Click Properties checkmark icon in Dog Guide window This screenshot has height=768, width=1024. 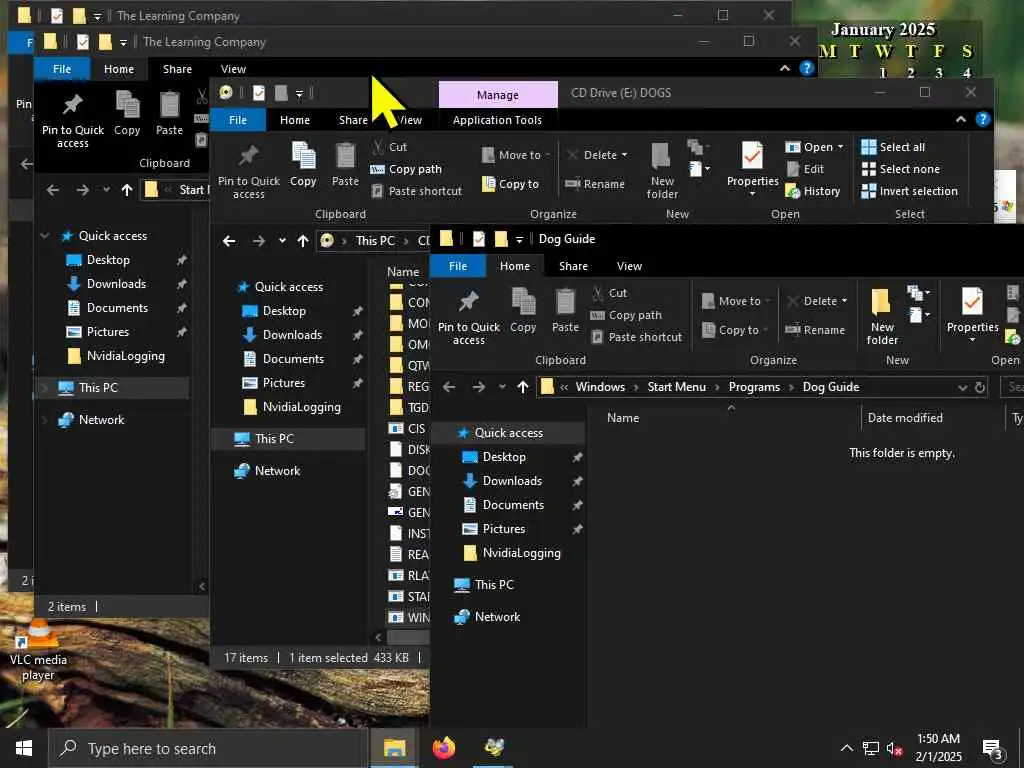click(x=972, y=302)
